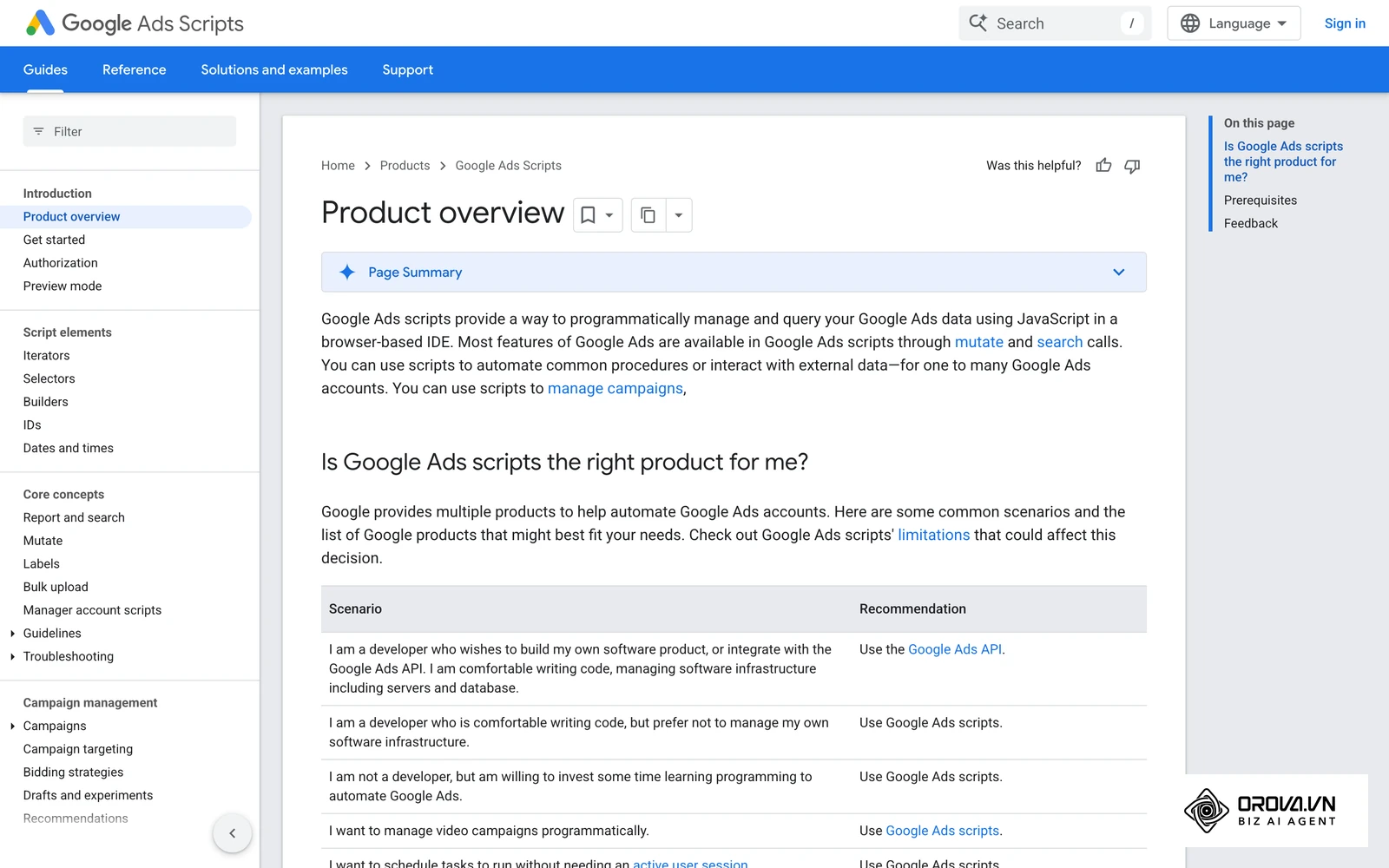Viewport: 1389px width, 868px height.
Task: Jump to Prerequisites in On this page
Action: pos(1260,201)
